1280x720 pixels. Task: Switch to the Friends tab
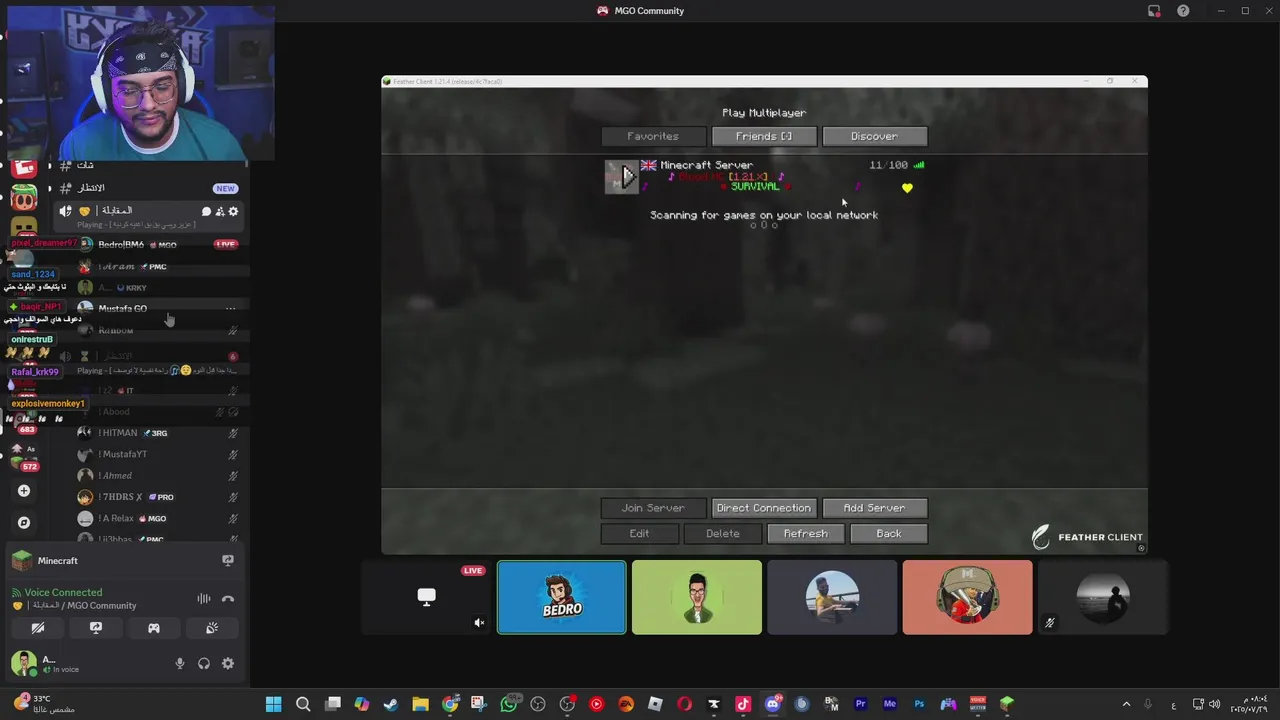764,136
